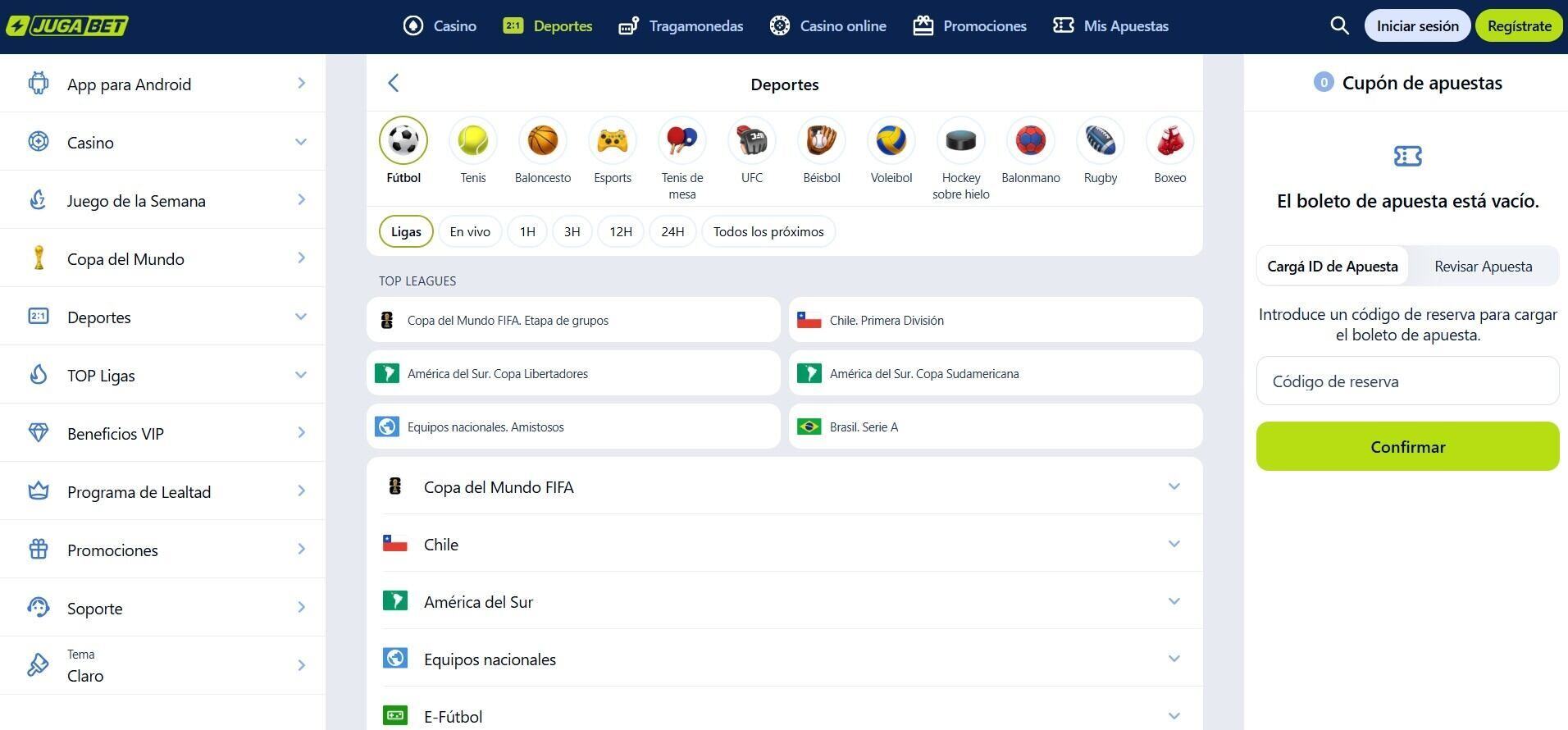The image size is (1568, 730).
Task: Pick the Tenis de mesa icon
Action: (x=682, y=140)
